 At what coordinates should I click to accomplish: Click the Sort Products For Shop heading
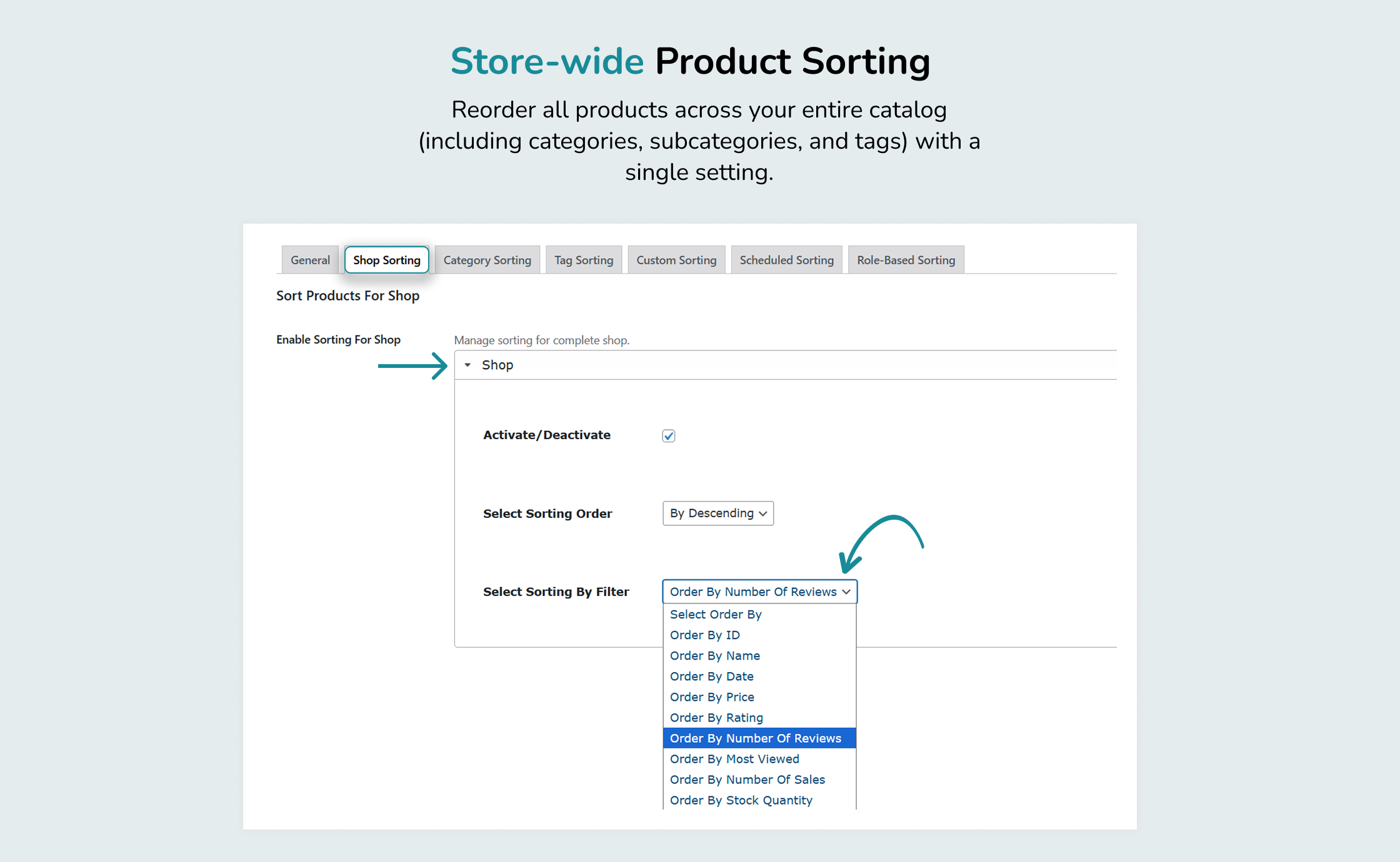pyautogui.click(x=348, y=295)
